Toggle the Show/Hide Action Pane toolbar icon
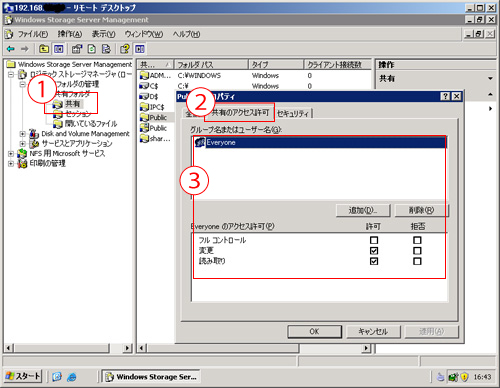This screenshot has height=388, width=500. coord(140,49)
